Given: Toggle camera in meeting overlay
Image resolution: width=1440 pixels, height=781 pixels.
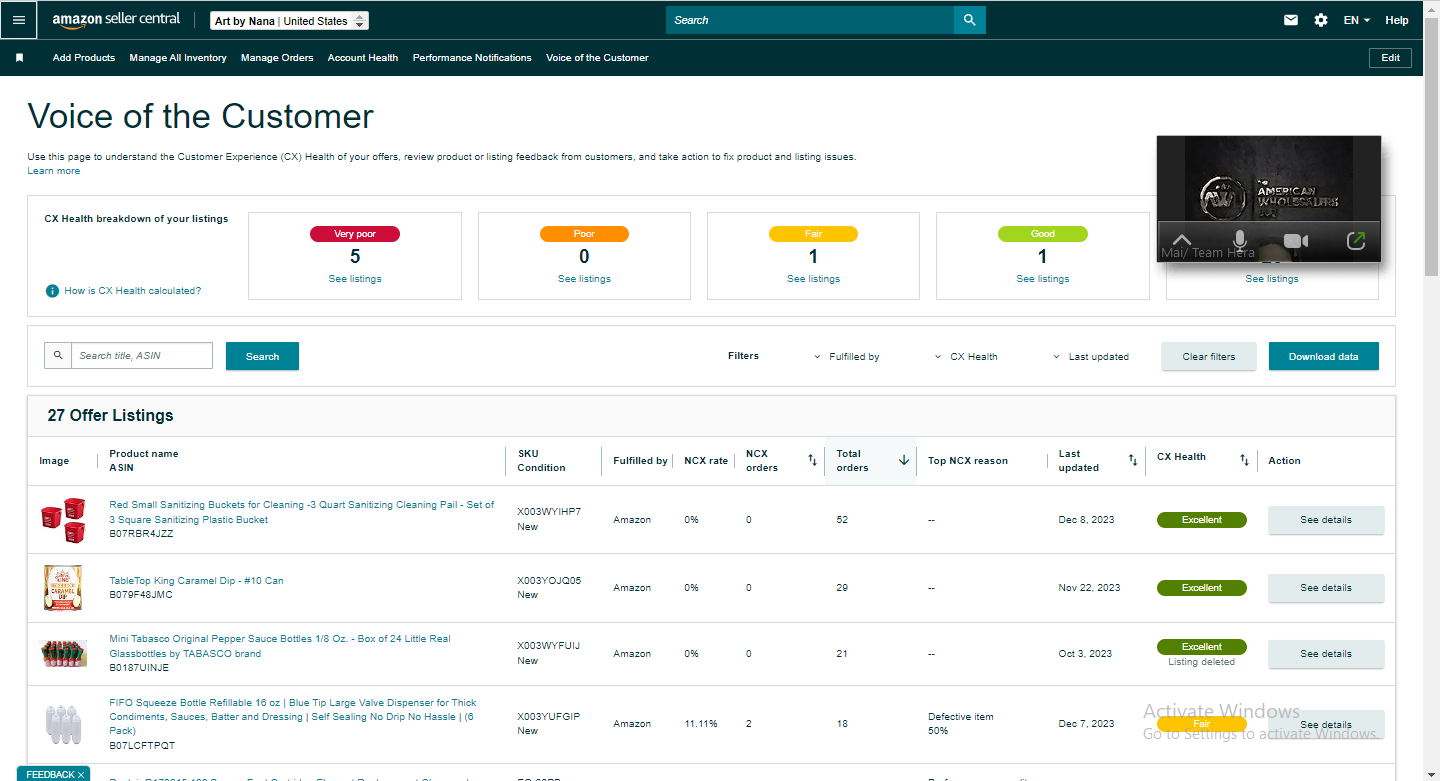Looking at the screenshot, I should click(x=1296, y=241).
